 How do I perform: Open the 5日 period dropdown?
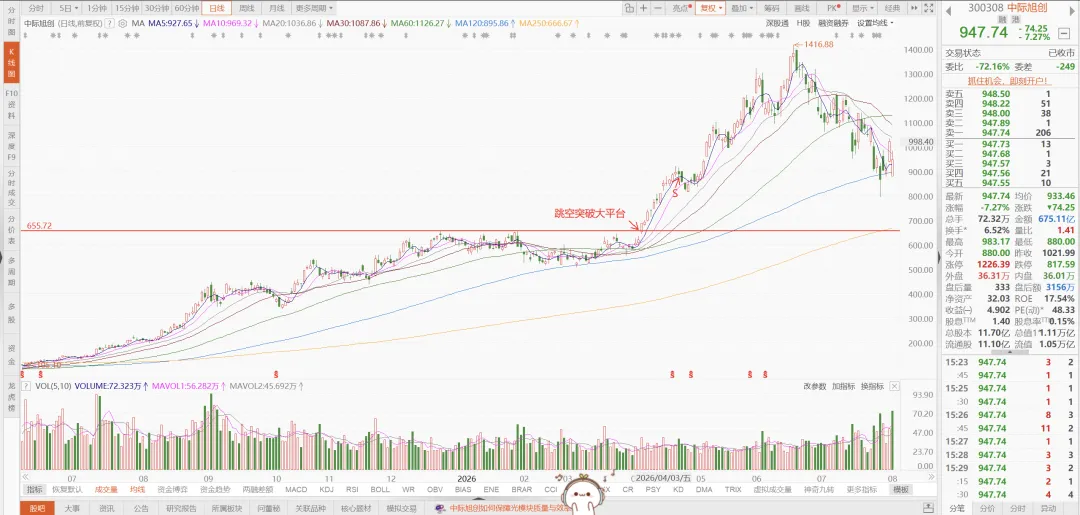pyautogui.click(x=68, y=8)
